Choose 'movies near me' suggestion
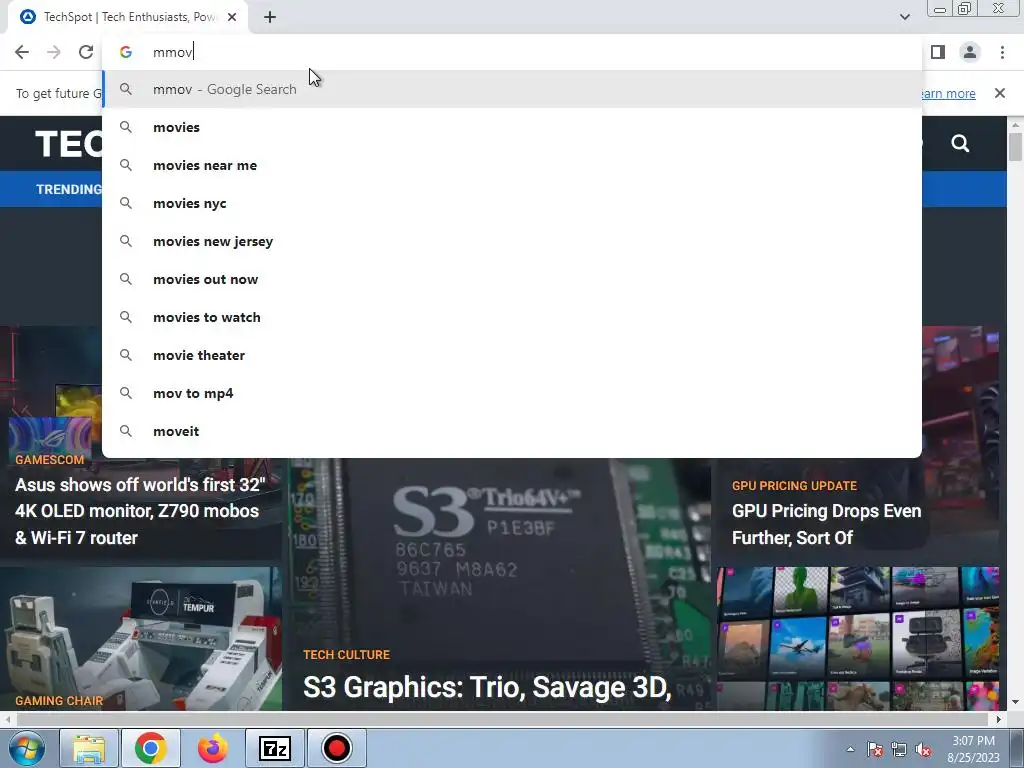The width and height of the screenshot is (1024, 768). 512,165
